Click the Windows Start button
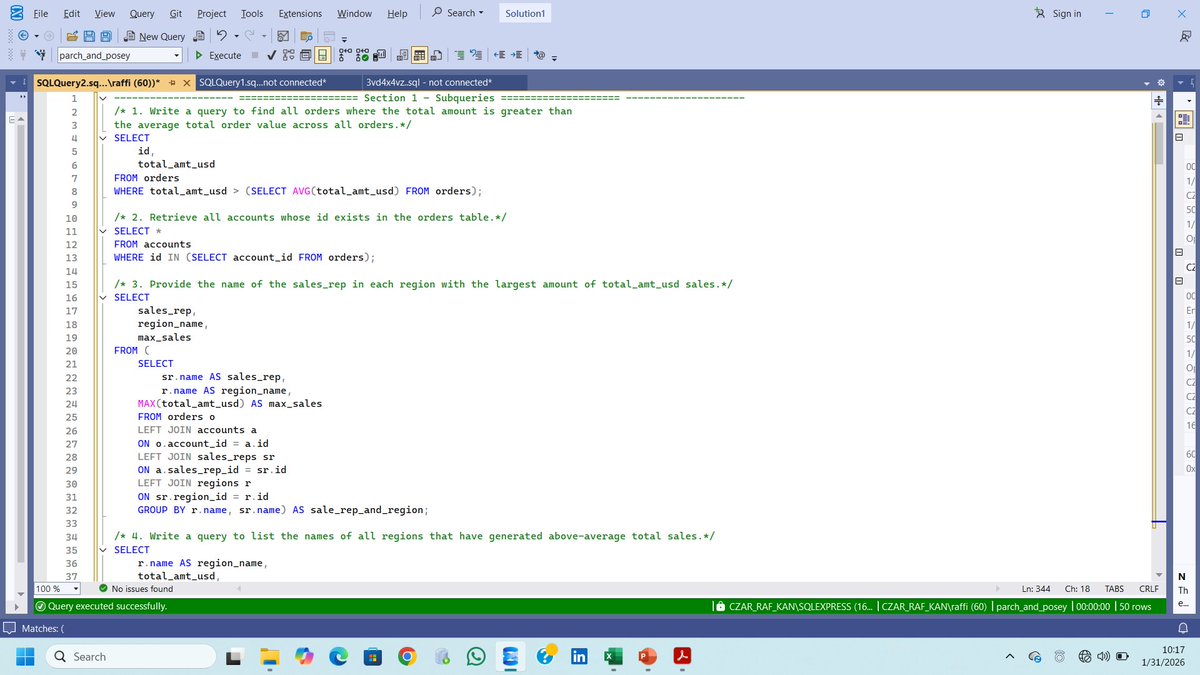The image size is (1200, 675). click(x=25, y=656)
